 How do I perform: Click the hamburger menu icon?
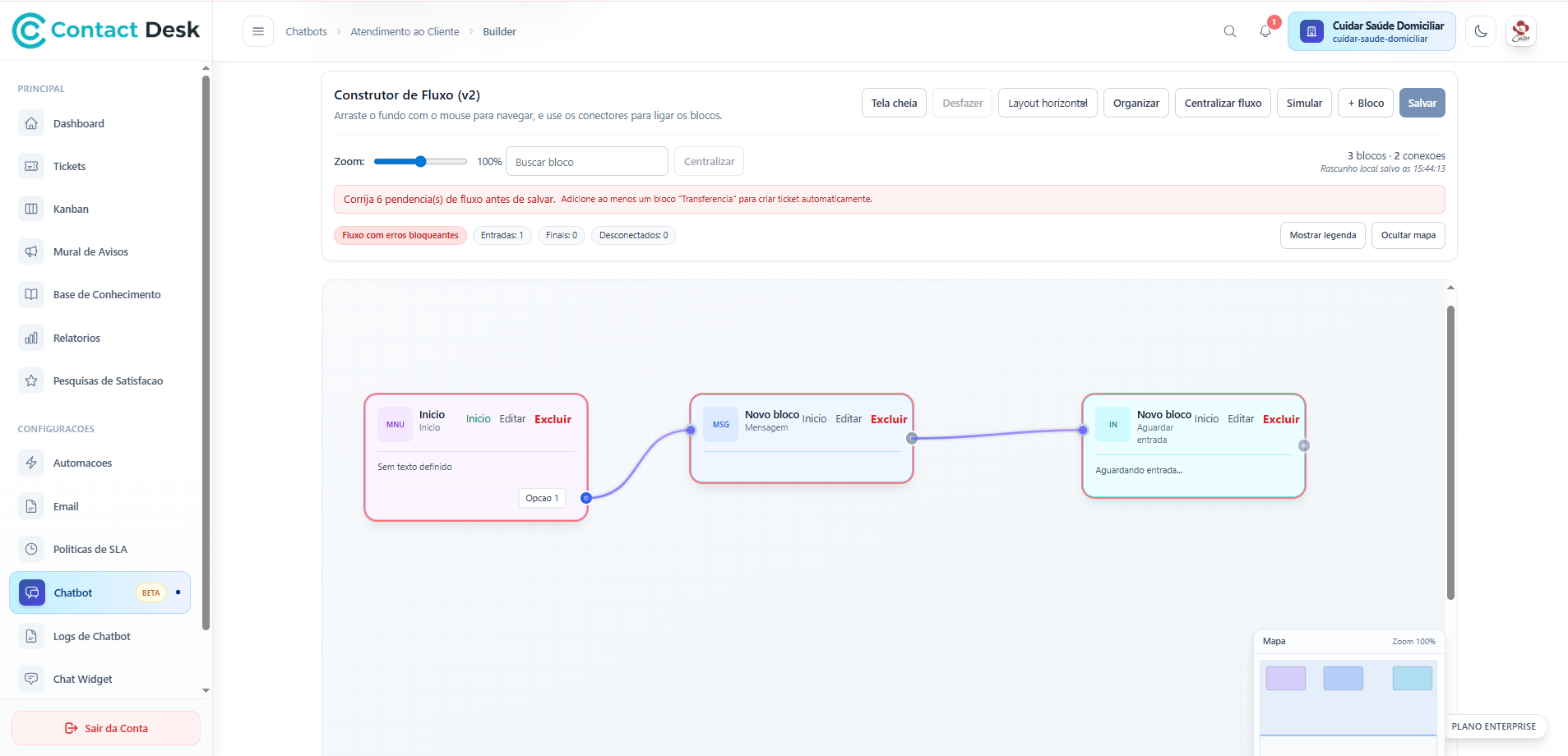[x=257, y=31]
